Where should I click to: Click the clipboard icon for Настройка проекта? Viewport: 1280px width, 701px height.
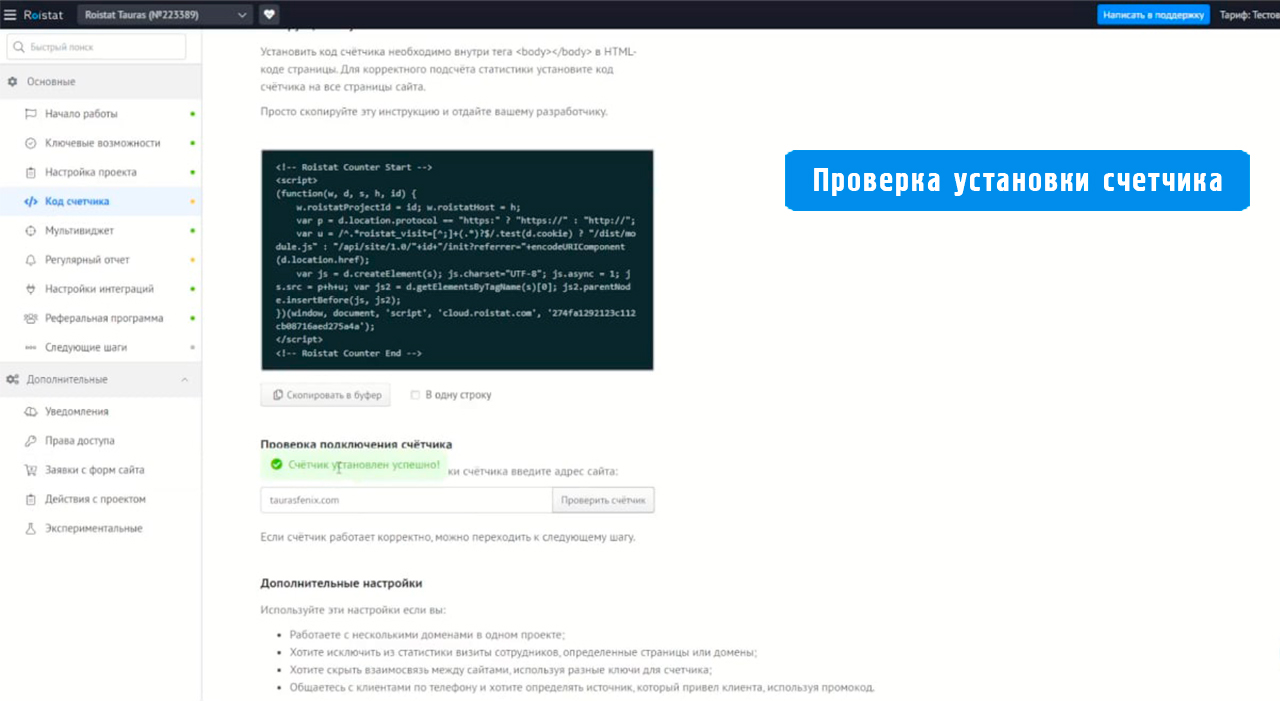tap(31, 172)
